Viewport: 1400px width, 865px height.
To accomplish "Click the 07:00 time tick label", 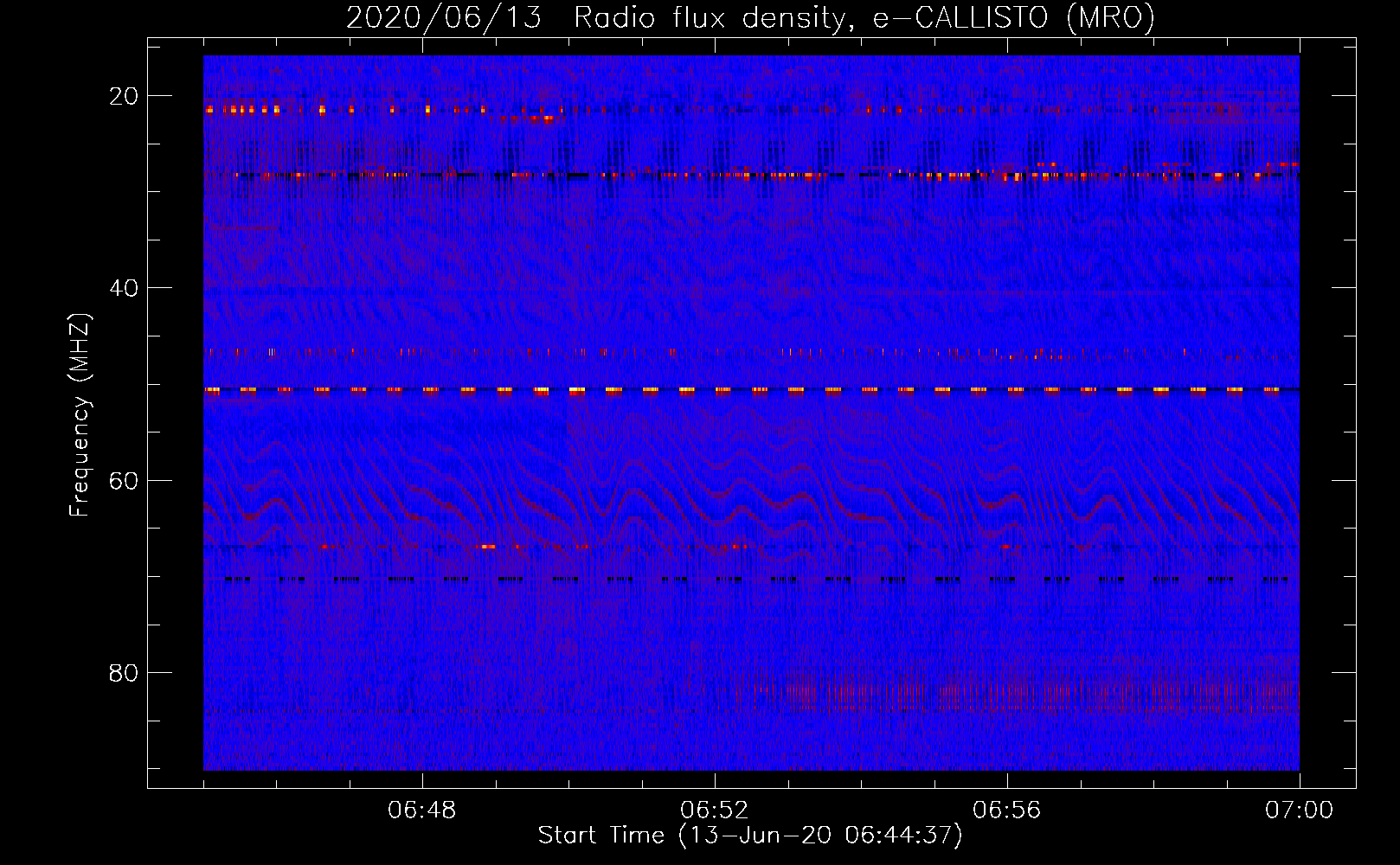I will click(x=1299, y=811).
